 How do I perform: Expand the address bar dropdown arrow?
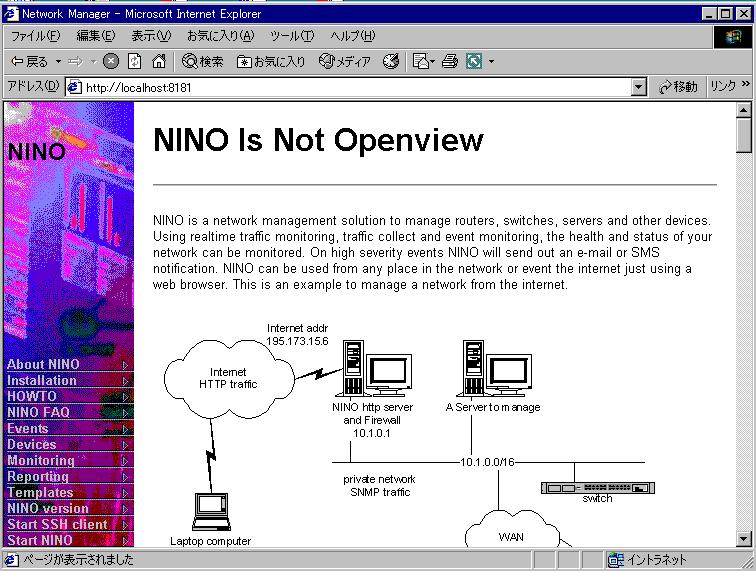coord(639,88)
